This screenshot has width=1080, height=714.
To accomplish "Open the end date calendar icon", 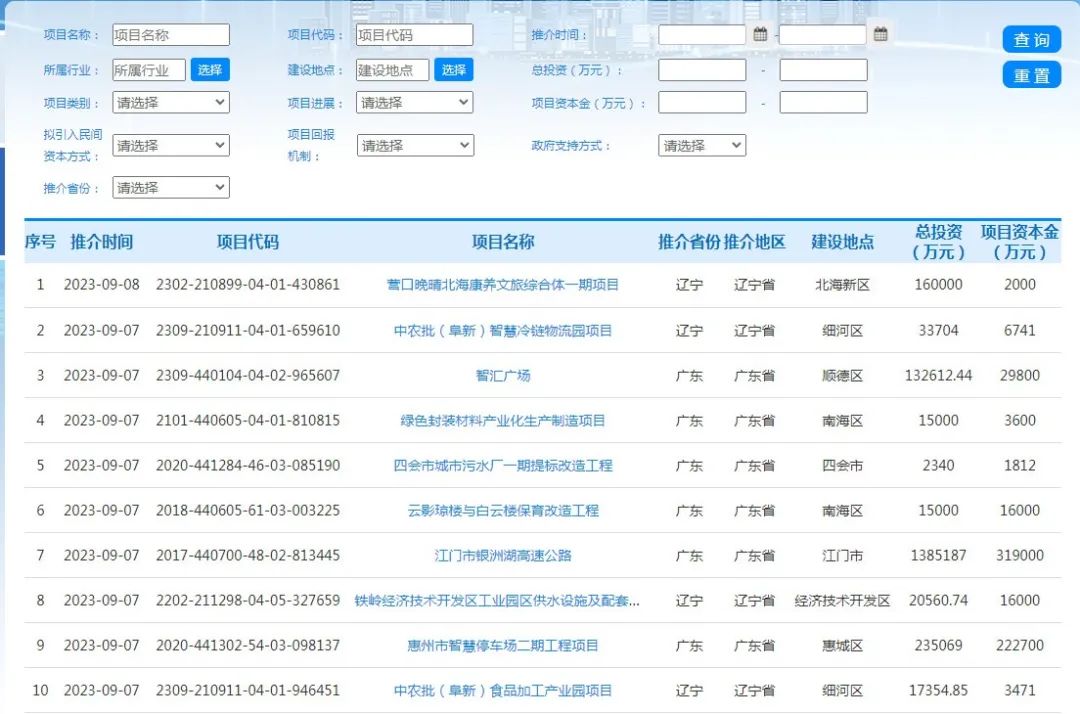I will (x=880, y=34).
